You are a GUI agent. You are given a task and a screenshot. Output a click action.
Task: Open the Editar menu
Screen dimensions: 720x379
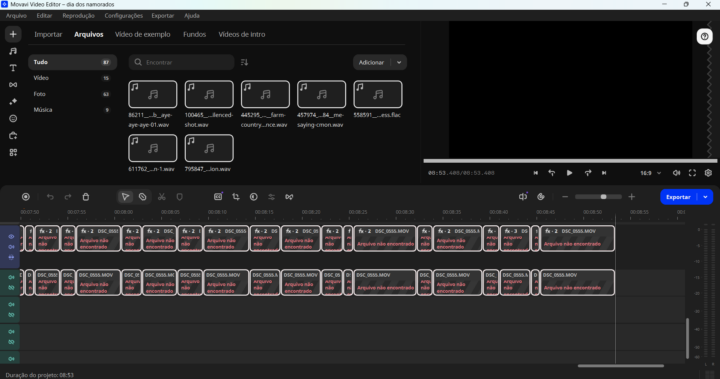44,16
